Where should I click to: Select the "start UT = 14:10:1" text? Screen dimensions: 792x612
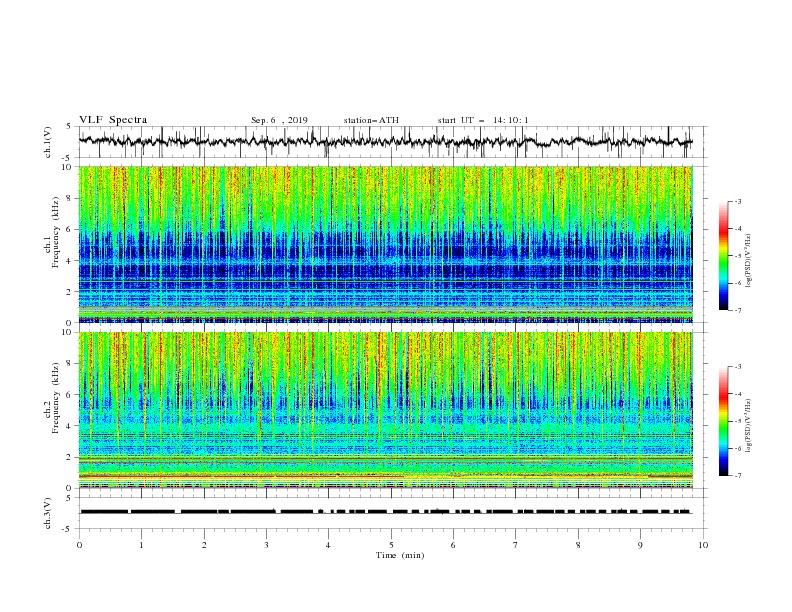(x=483, y=120)
